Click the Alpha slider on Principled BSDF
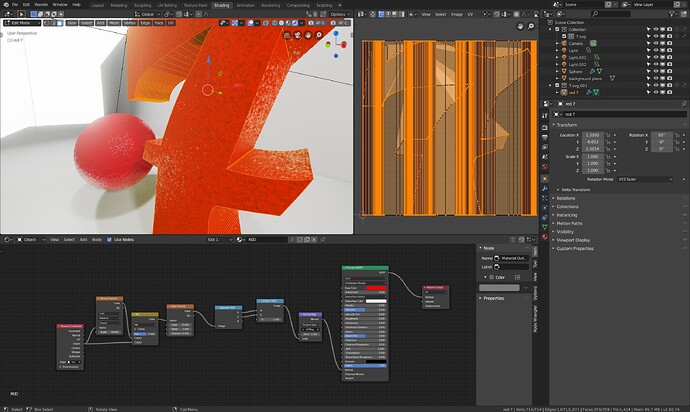The image size is (690, 412). 365,366
